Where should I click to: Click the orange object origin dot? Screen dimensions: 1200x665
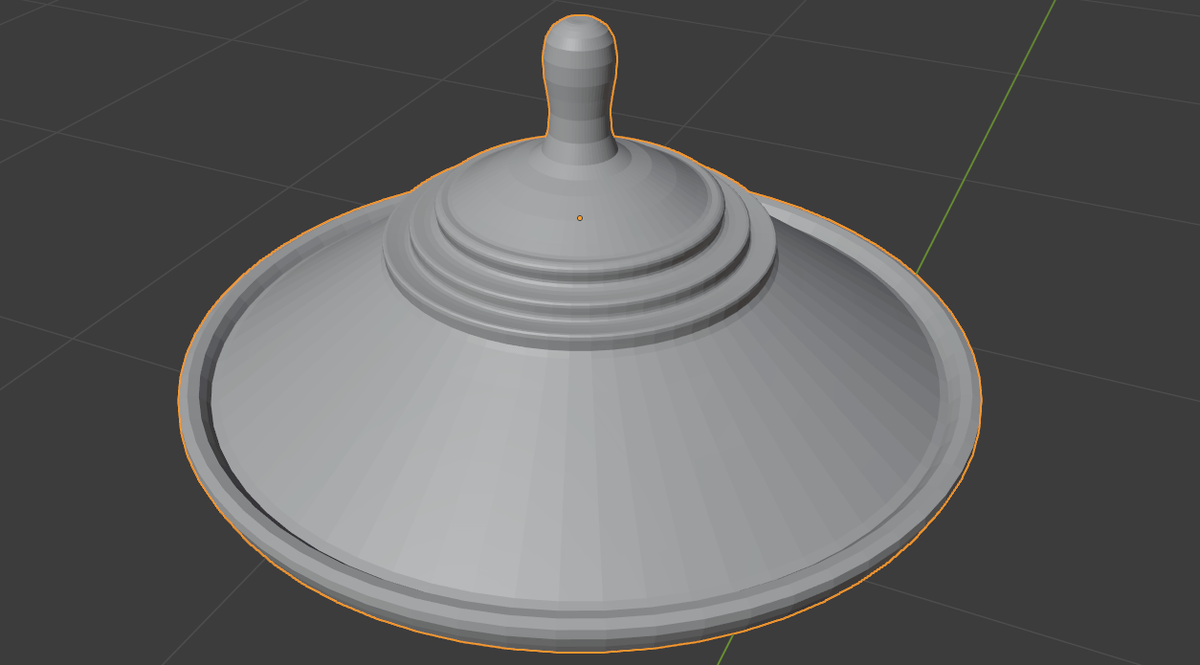click(x=580, y=217)
